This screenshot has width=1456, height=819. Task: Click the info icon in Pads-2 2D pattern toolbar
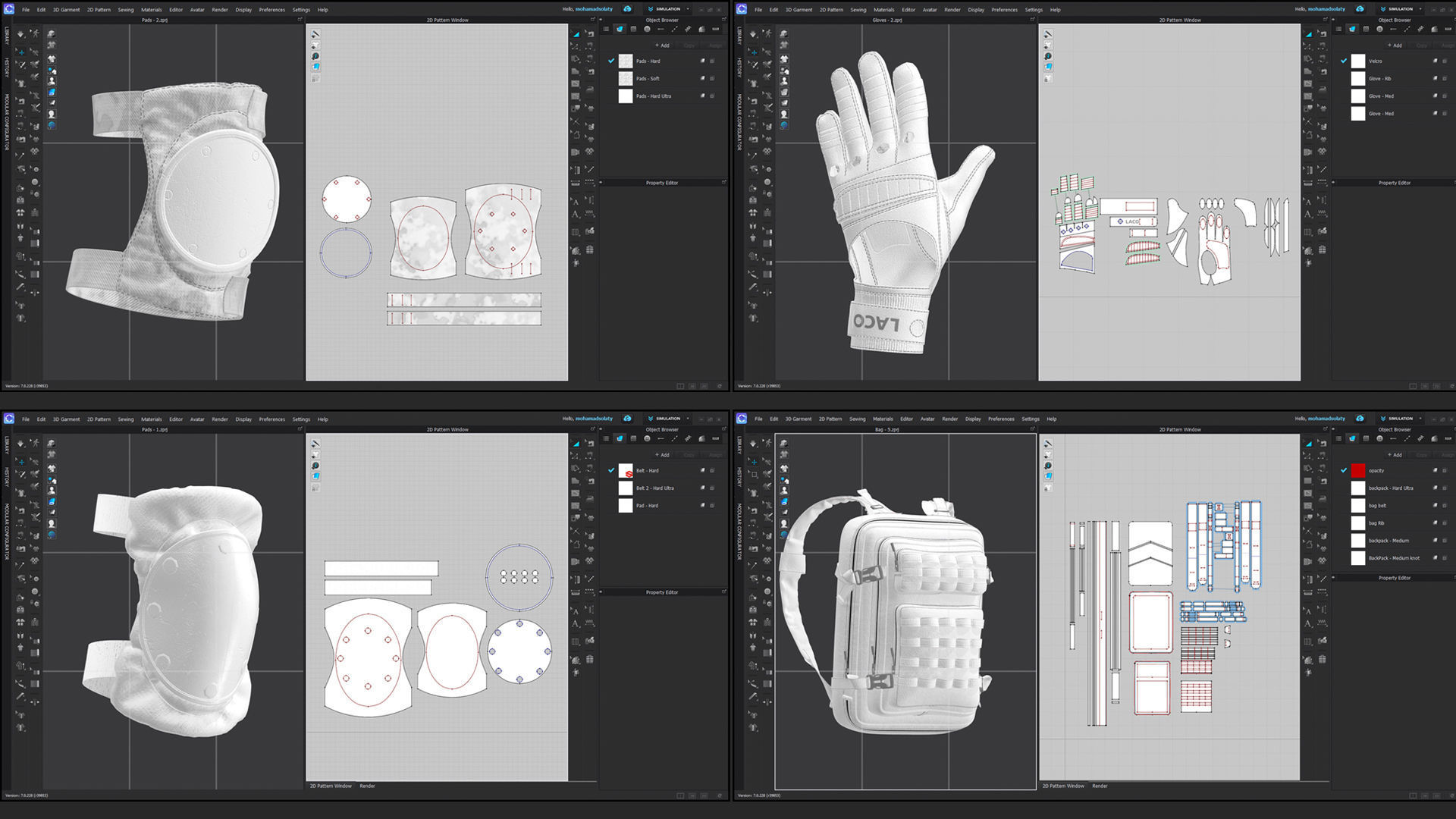coord(315,56)
